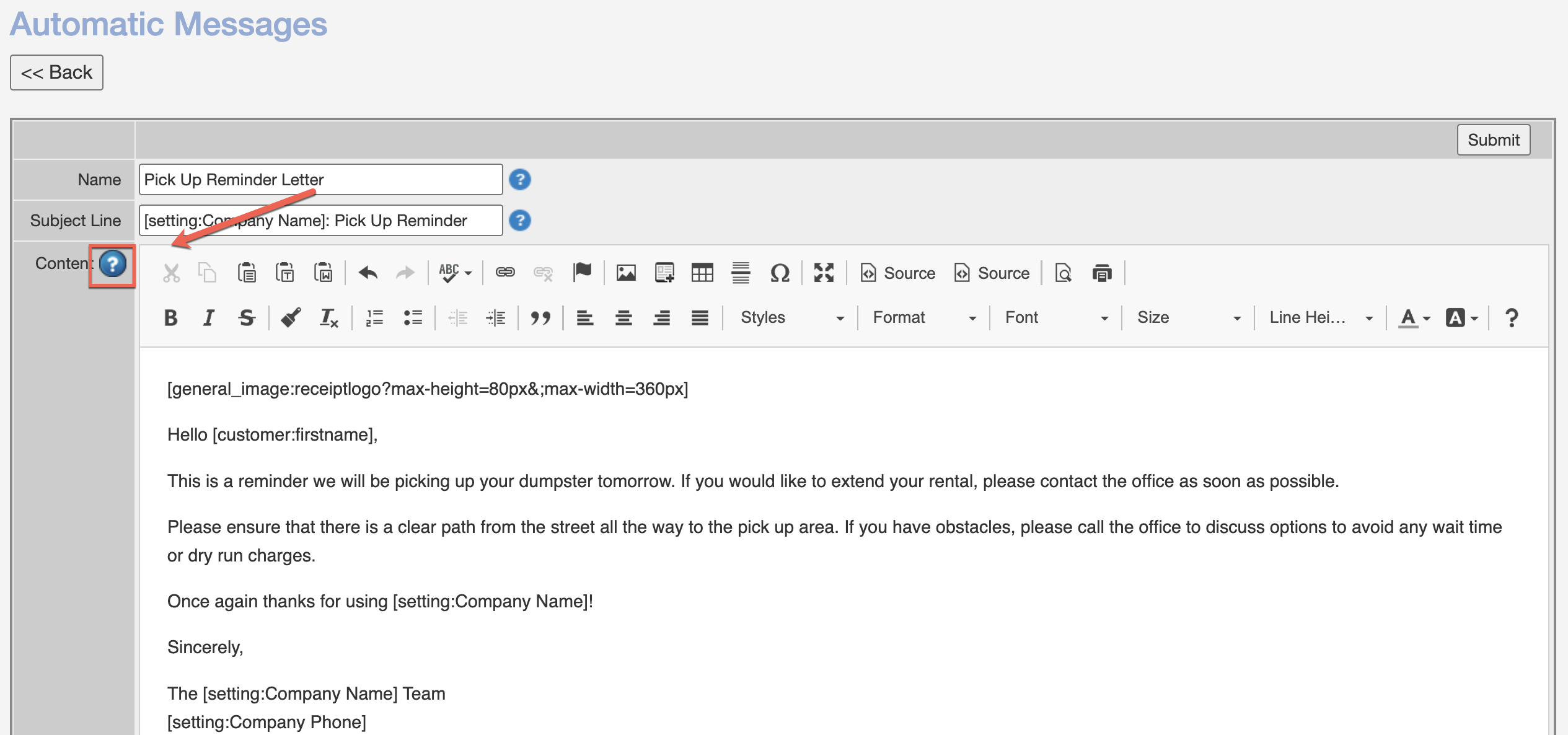Toggle Bold formatting
Image resolution: width=1568 pixels, height=735 pixels.
coord(170,318)
